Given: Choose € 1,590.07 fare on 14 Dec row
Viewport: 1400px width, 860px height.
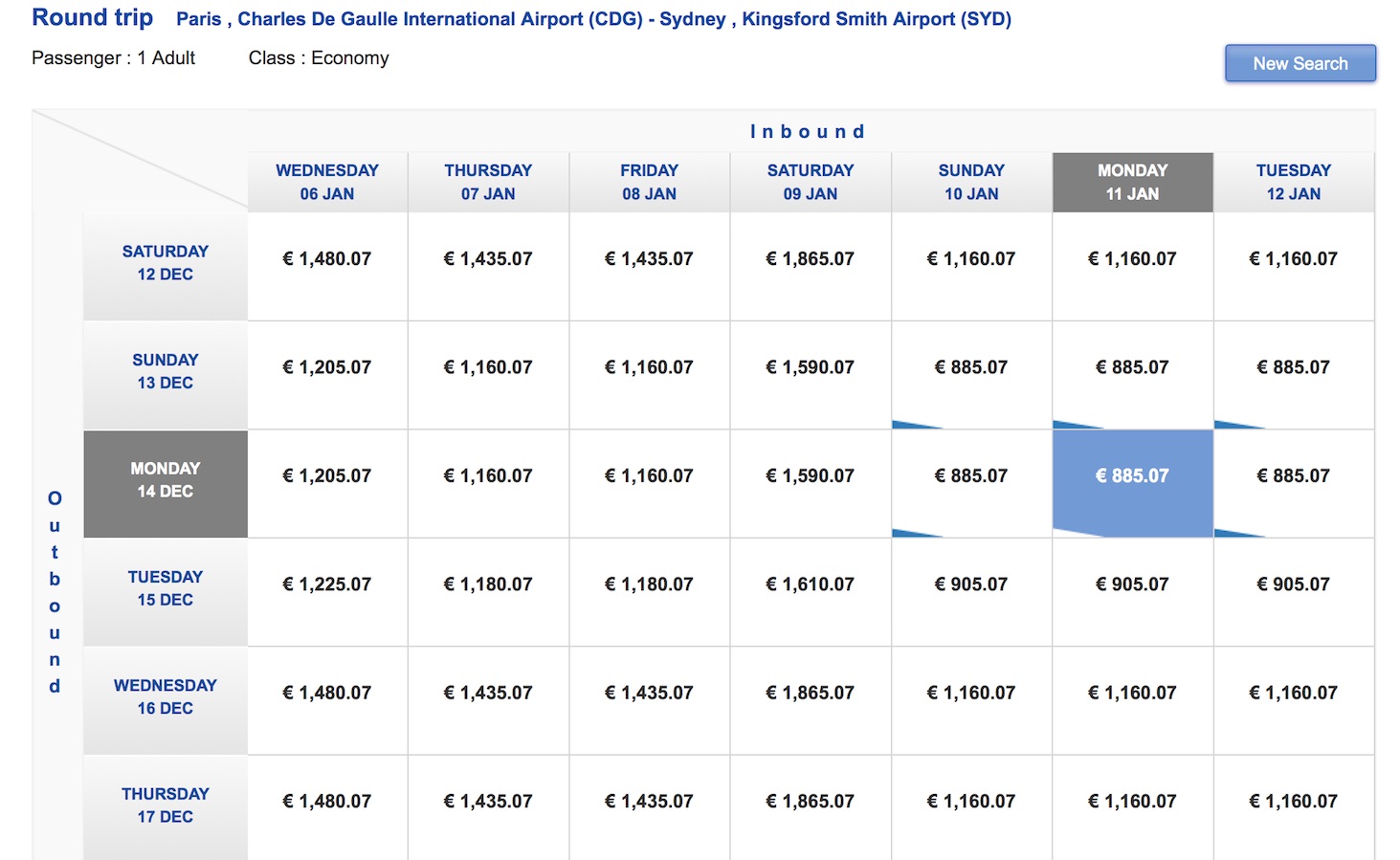Looking at the screenshot, I should pyautogui.click(x=811, y=484).
